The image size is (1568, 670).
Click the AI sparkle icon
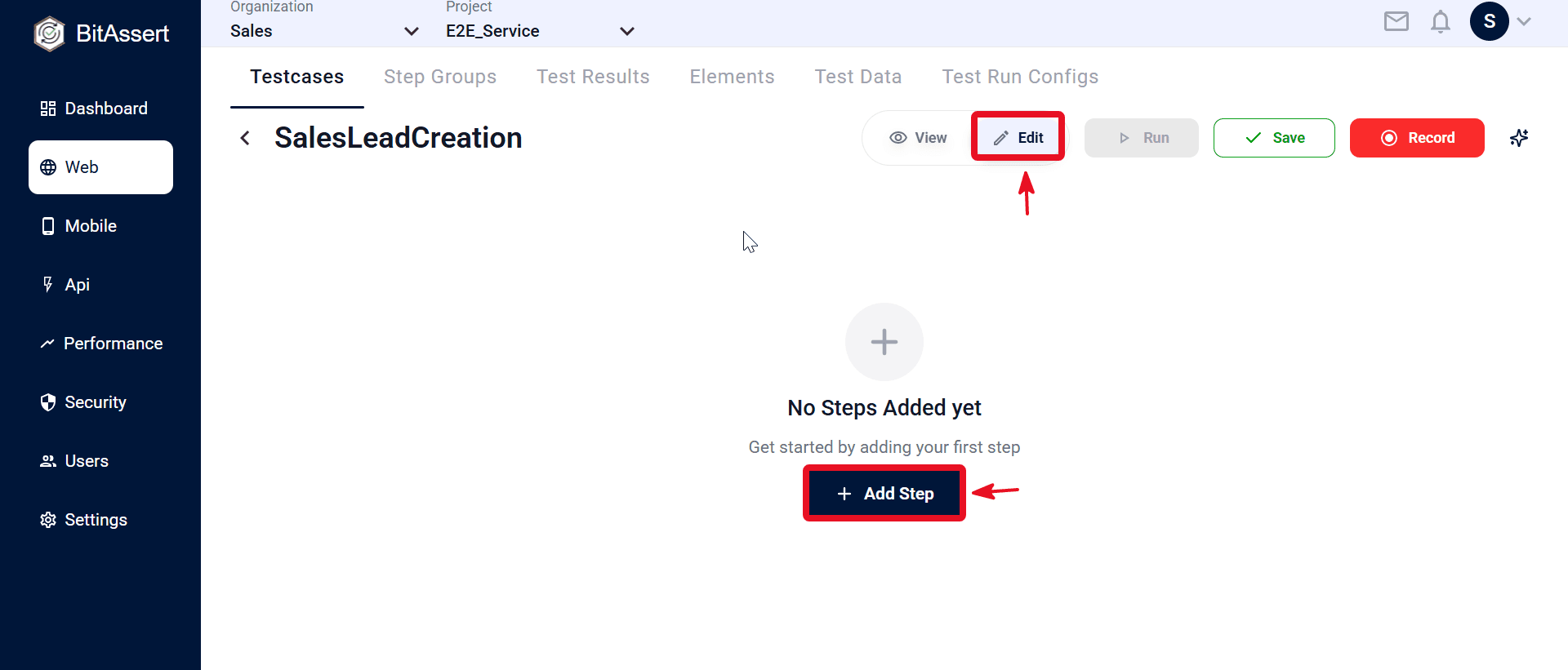(x=1519, y=138)
